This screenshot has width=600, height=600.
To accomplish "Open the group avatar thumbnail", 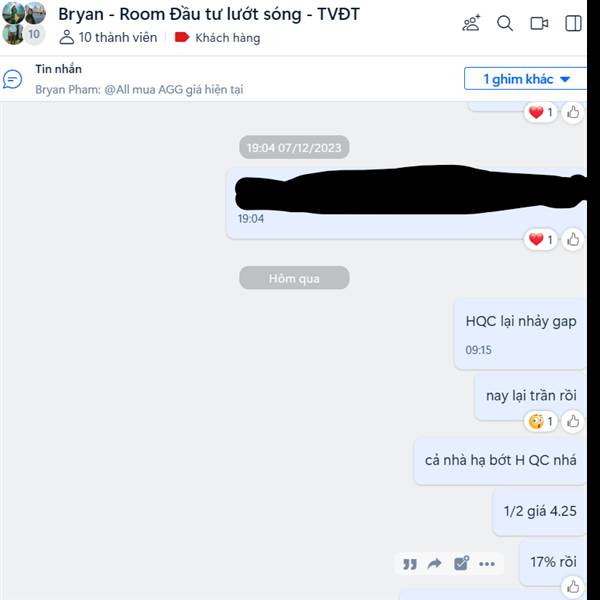I will coord(24,23).
